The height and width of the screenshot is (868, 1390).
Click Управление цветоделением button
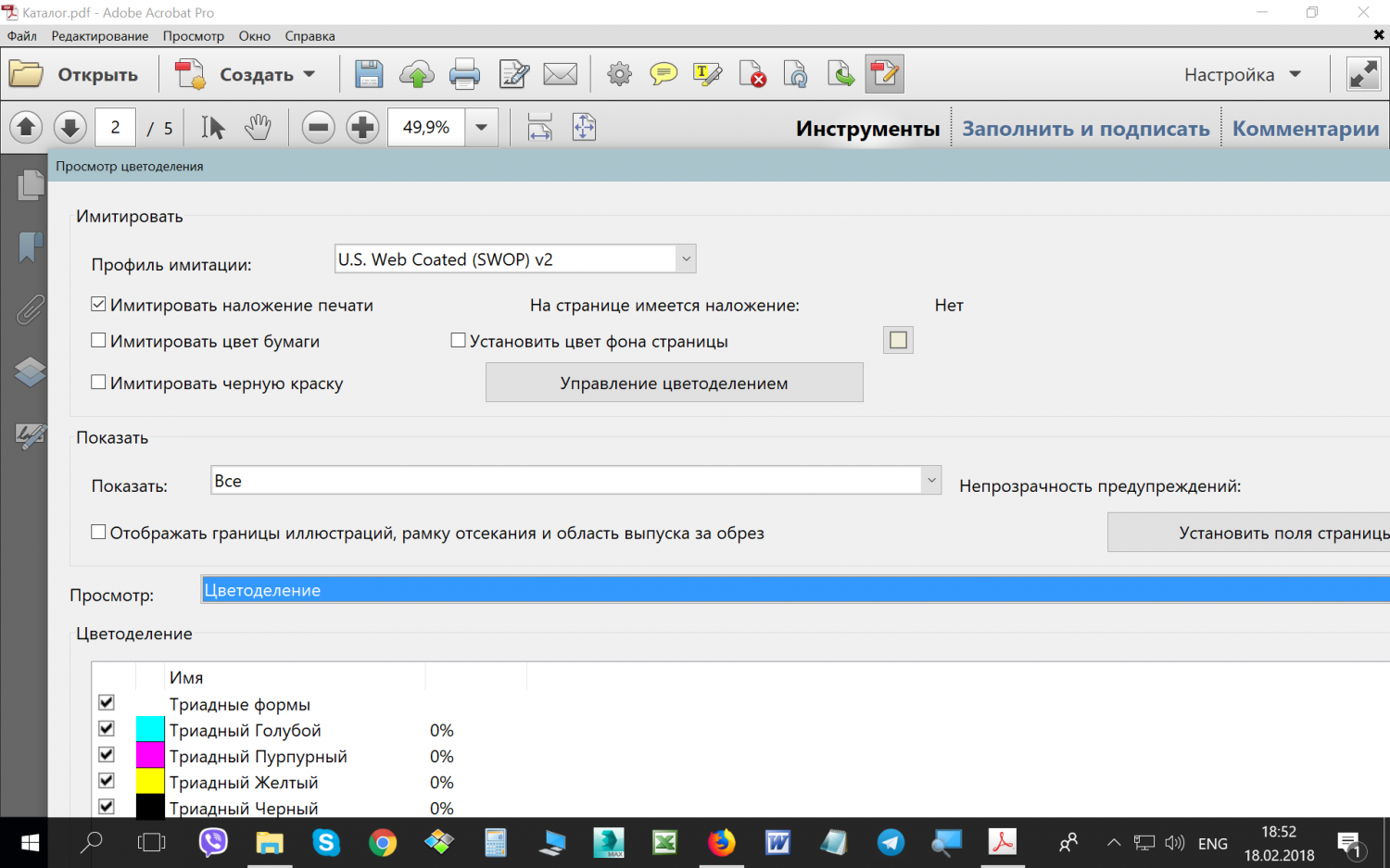675,383
